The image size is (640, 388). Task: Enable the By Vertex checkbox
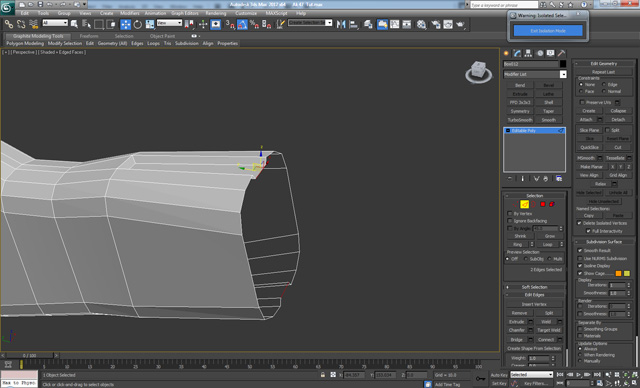pos(510,214)
